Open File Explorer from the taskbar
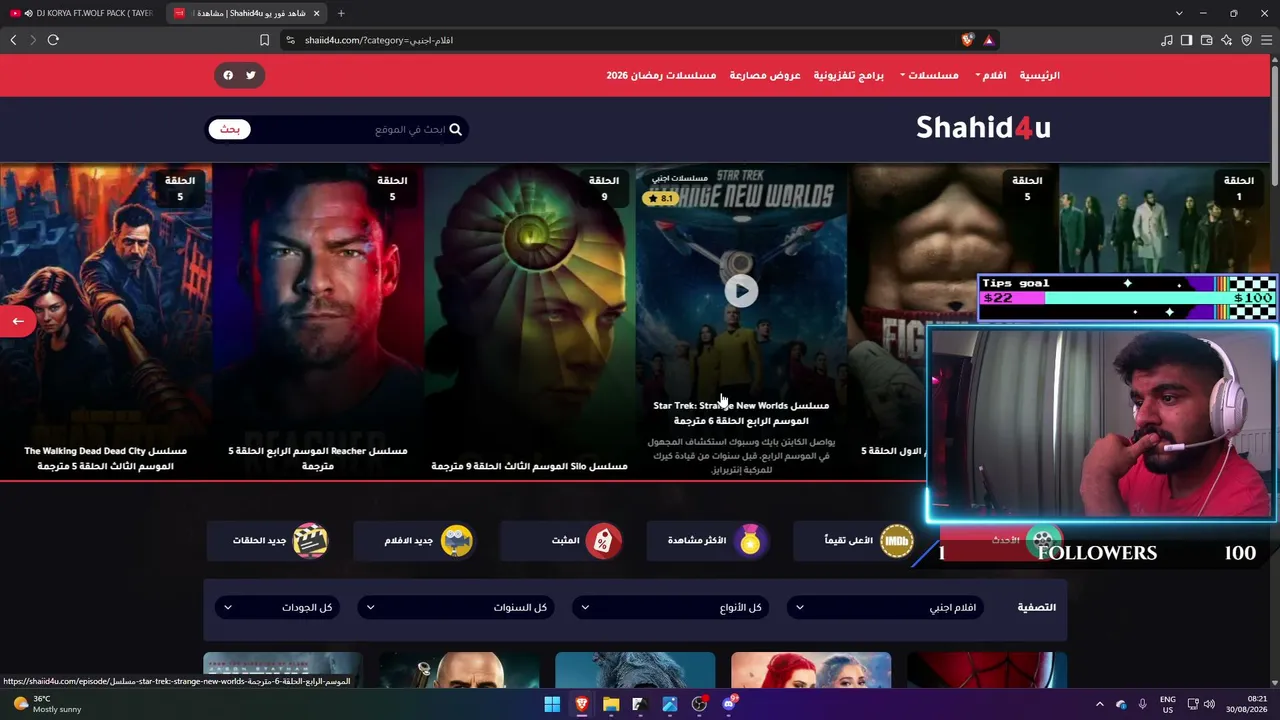Screen dimensions: 1280x720 611,704
